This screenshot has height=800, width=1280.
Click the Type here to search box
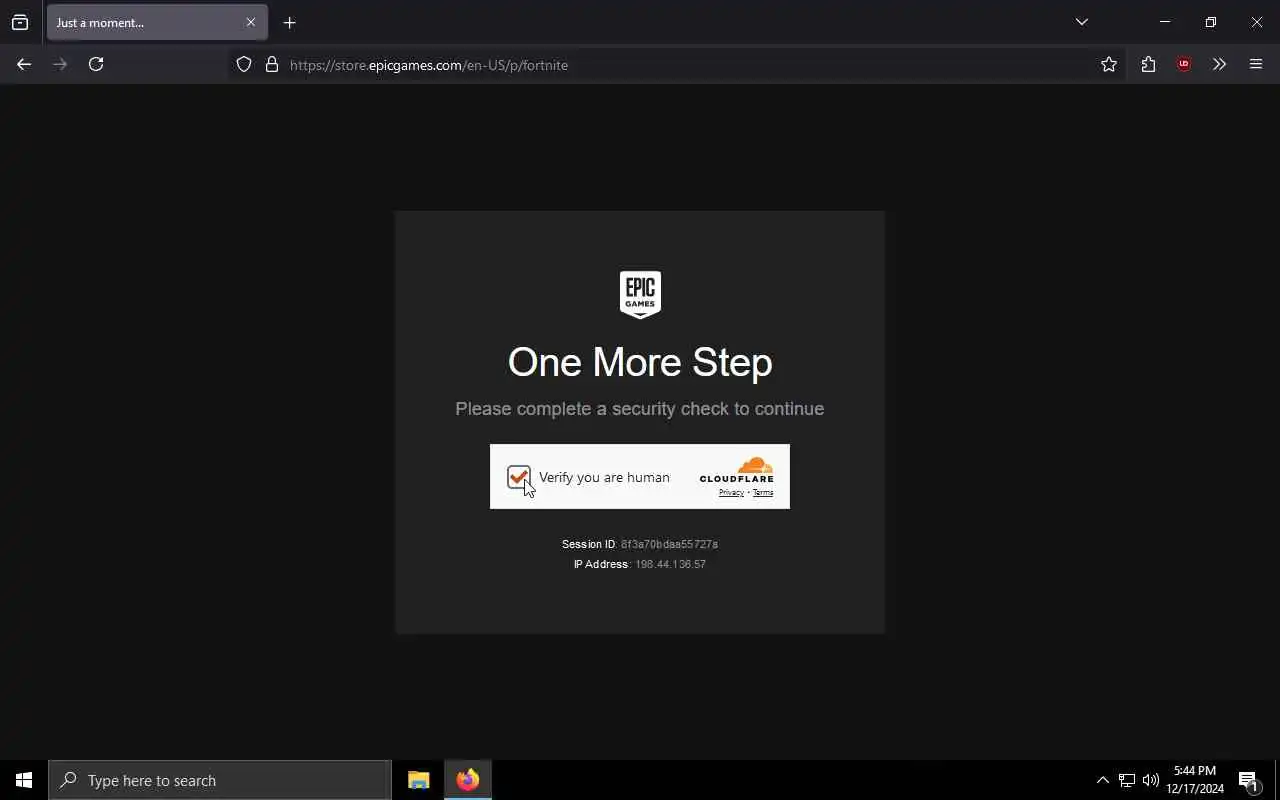click(x=220, y=780)
